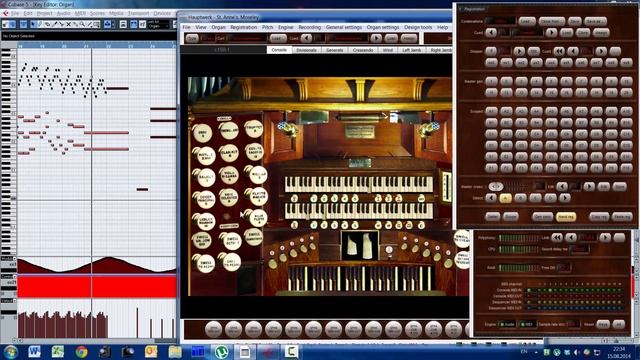
Task: Click previous cued arrow in Registration panel
Action: tap(491, 32)
